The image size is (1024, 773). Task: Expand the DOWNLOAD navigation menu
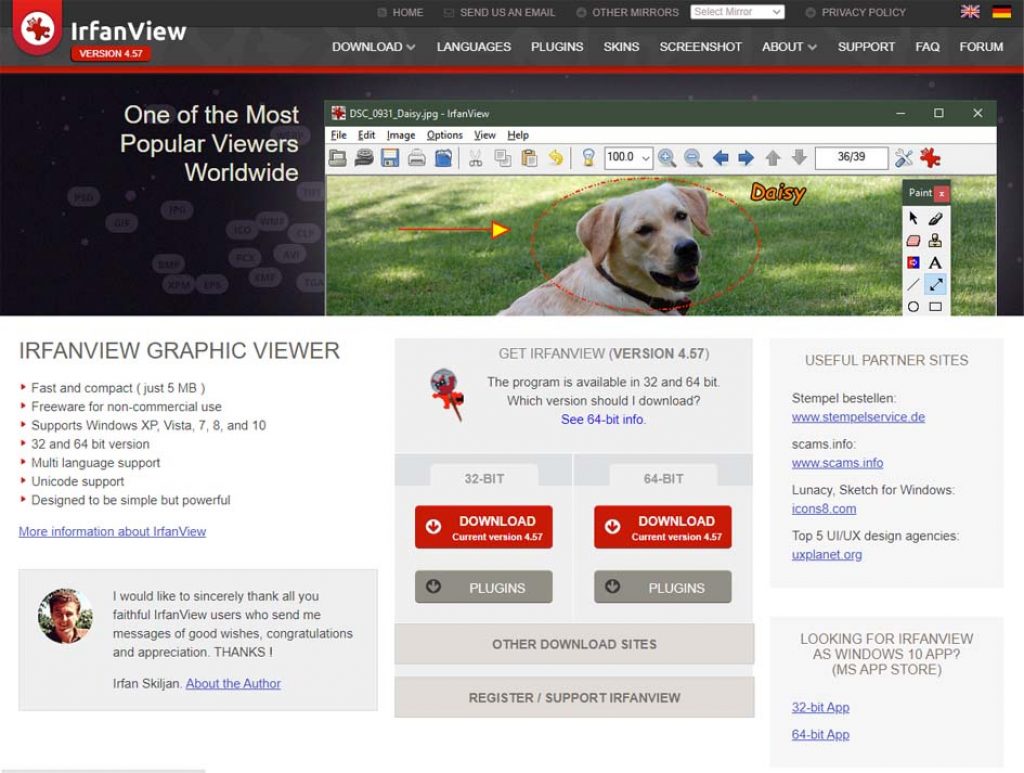pos(373,47)
